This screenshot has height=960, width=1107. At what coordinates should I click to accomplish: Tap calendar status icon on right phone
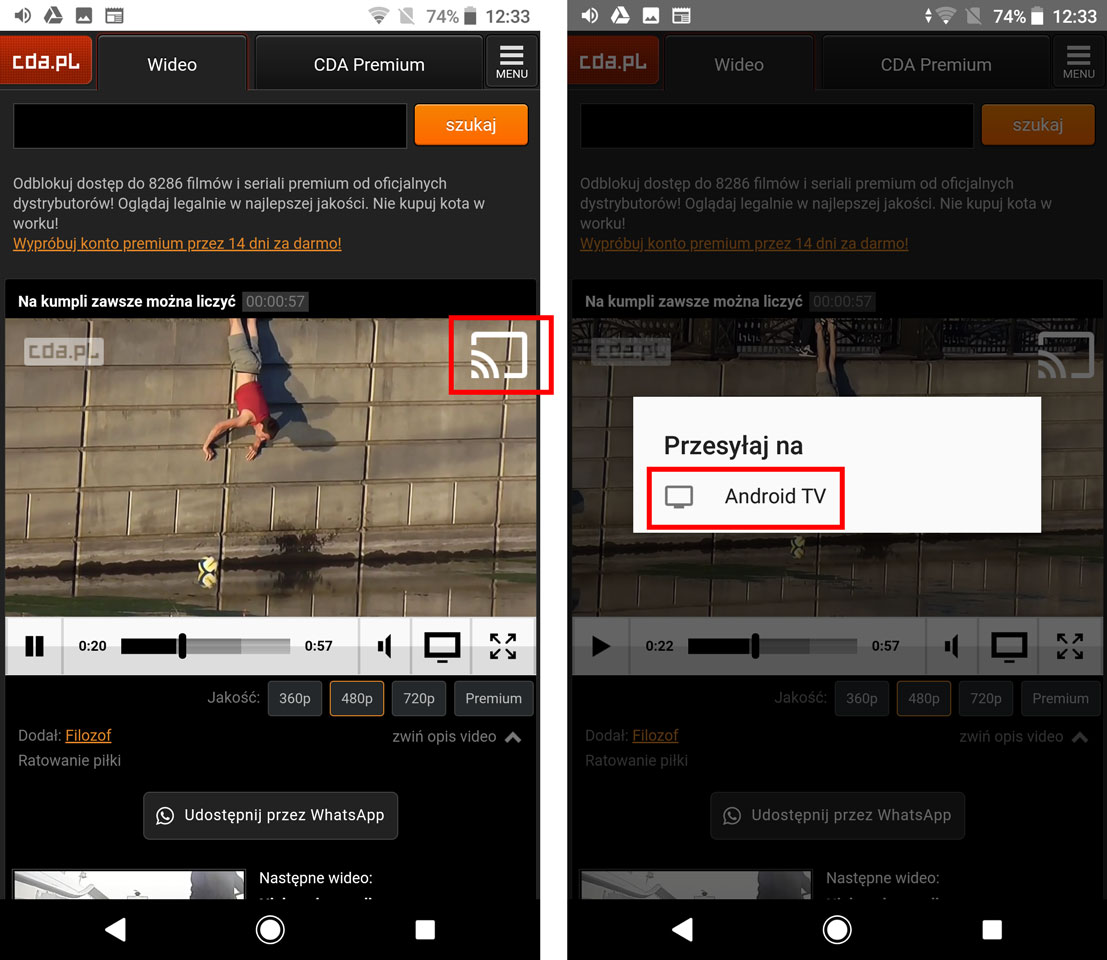681,15
